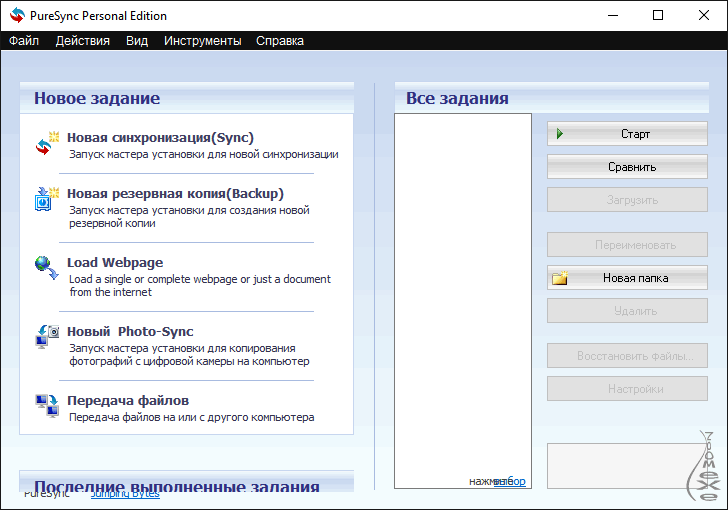Open the Справка menu
728x510 pixels.
(280, 41)
